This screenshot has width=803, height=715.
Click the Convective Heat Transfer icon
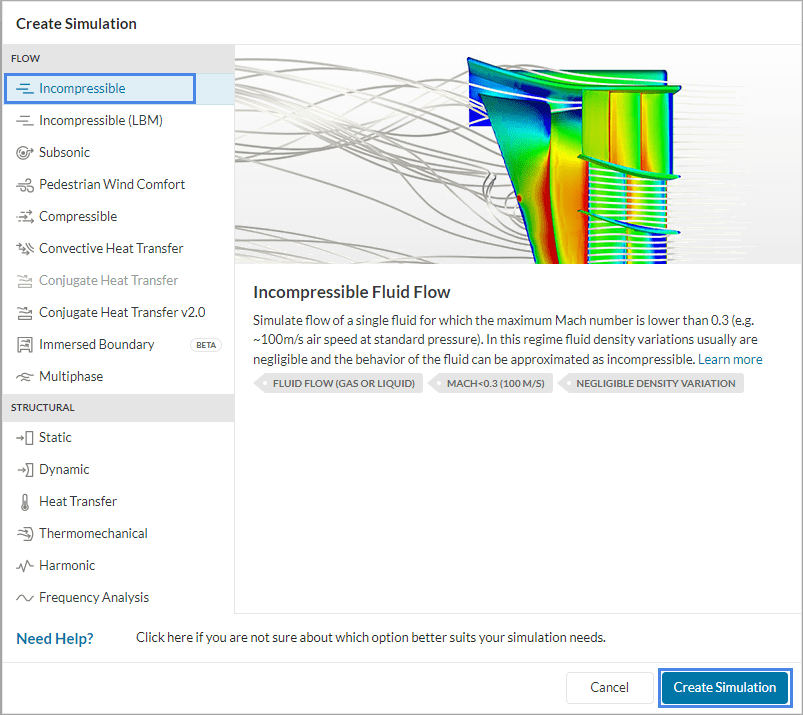[x=25, y=249]
